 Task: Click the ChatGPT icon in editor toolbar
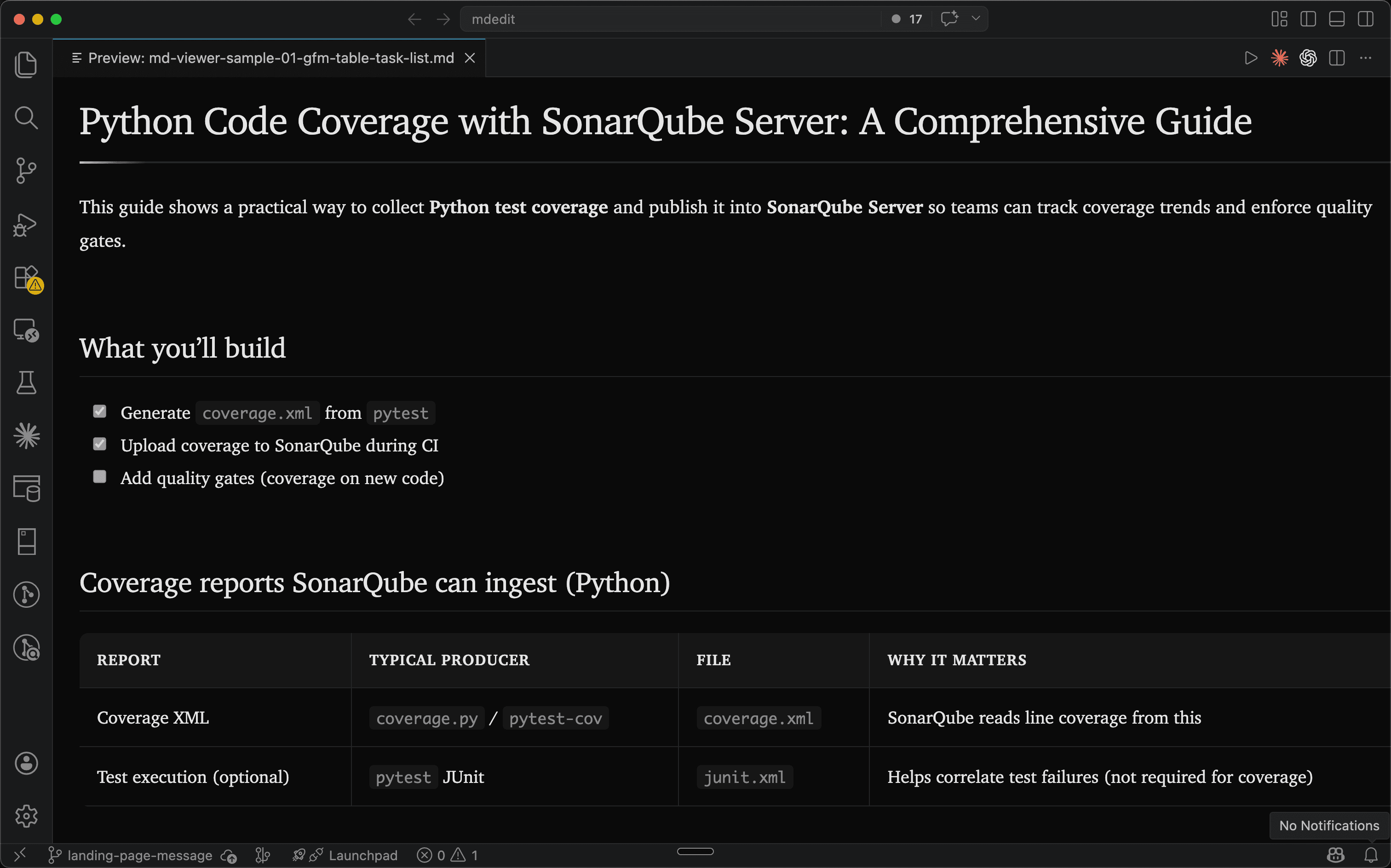click(x=1308, y=58)
